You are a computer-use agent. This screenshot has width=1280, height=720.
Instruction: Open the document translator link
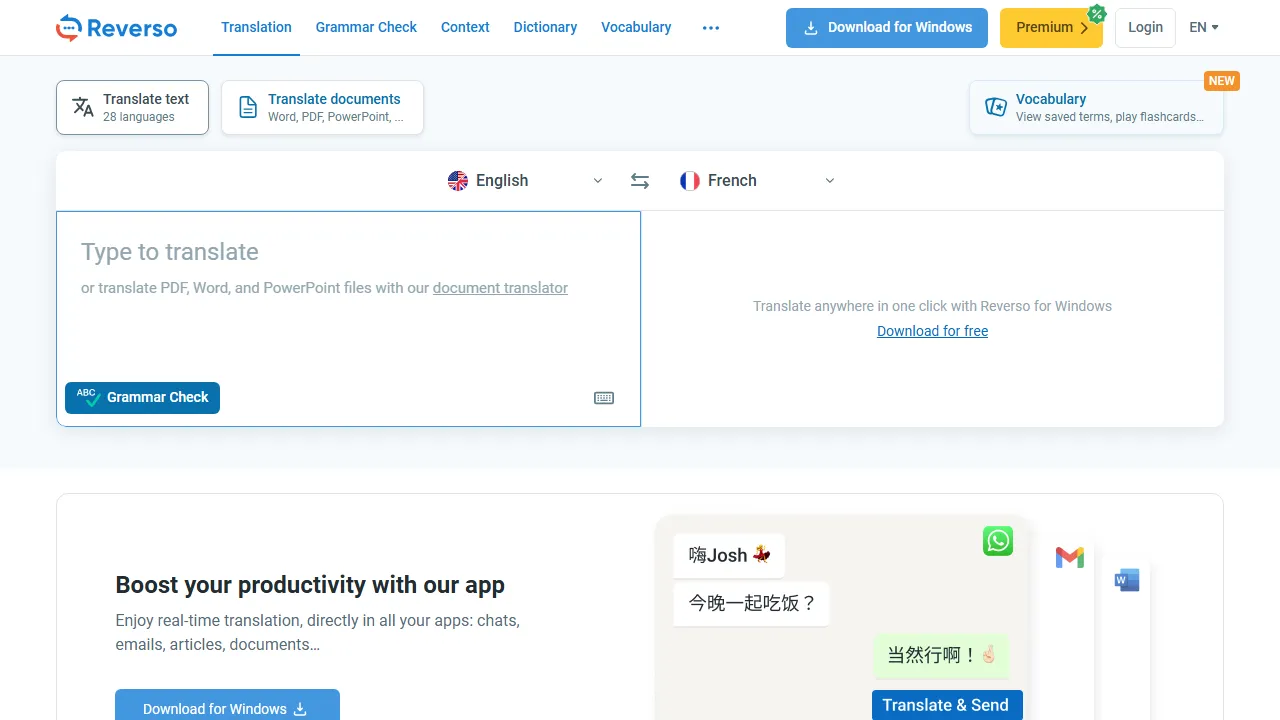coord(500,288)
